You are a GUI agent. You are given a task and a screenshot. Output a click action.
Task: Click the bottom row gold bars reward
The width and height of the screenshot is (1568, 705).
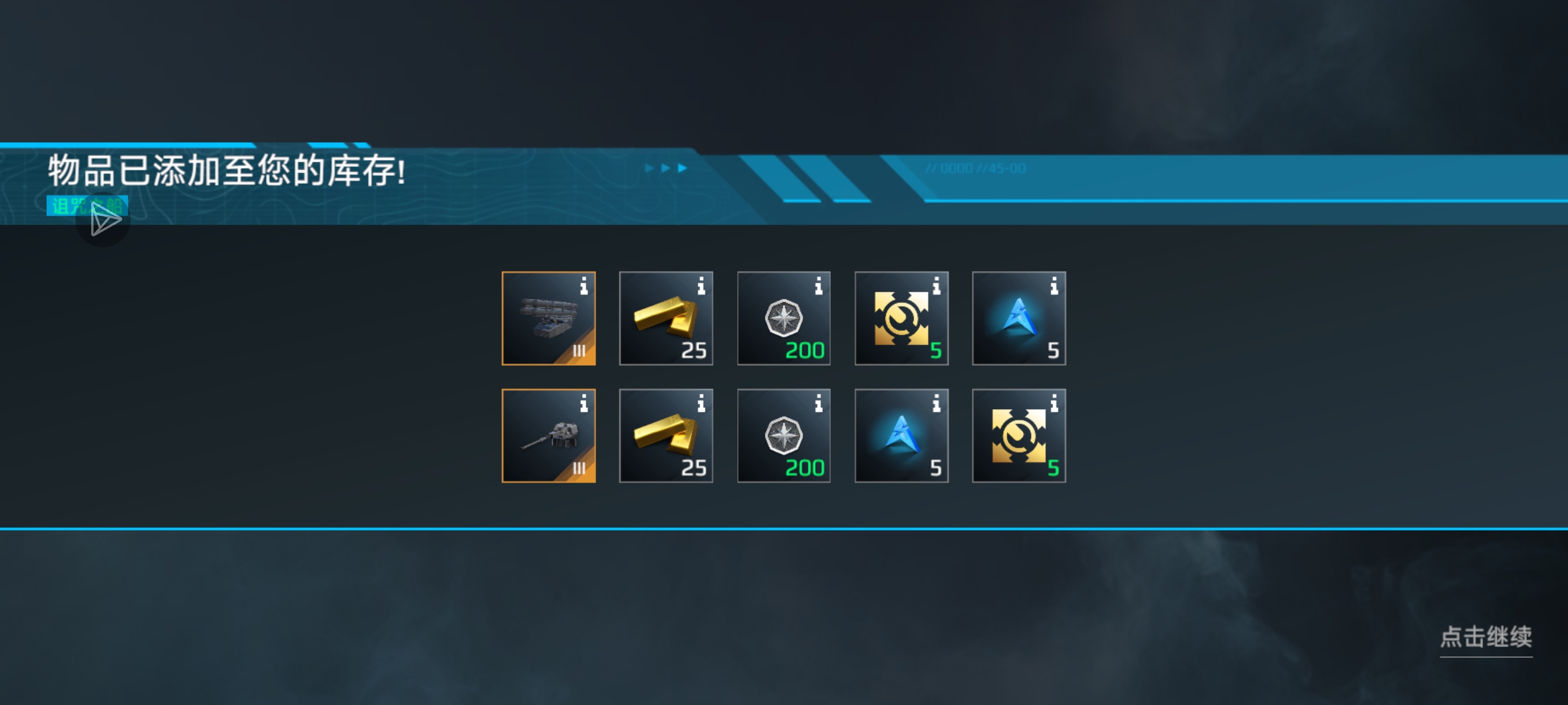pyautogui.click(x=666, y=436)
